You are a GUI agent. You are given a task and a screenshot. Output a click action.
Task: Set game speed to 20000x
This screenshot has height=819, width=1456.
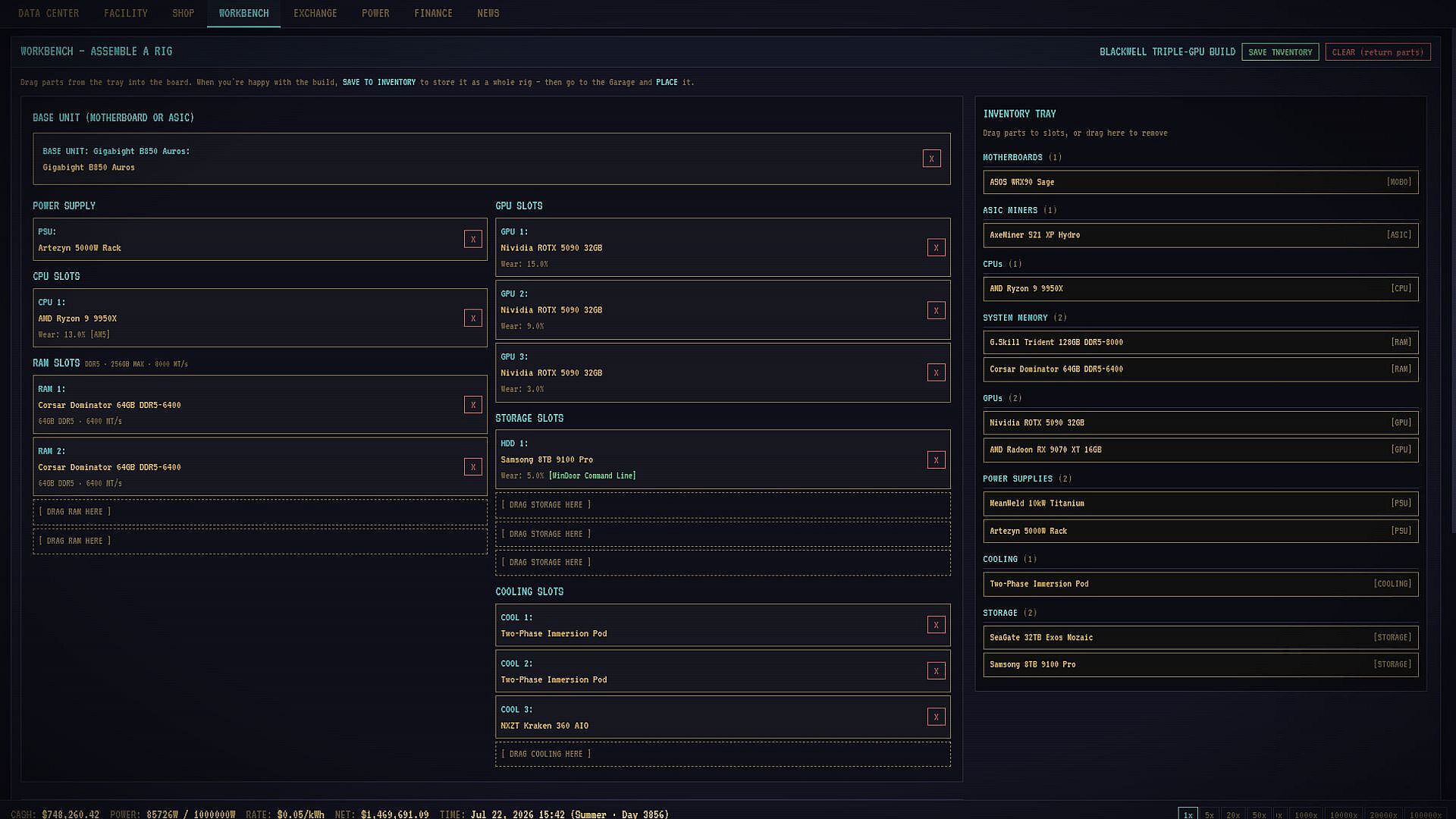point(1383,814)
